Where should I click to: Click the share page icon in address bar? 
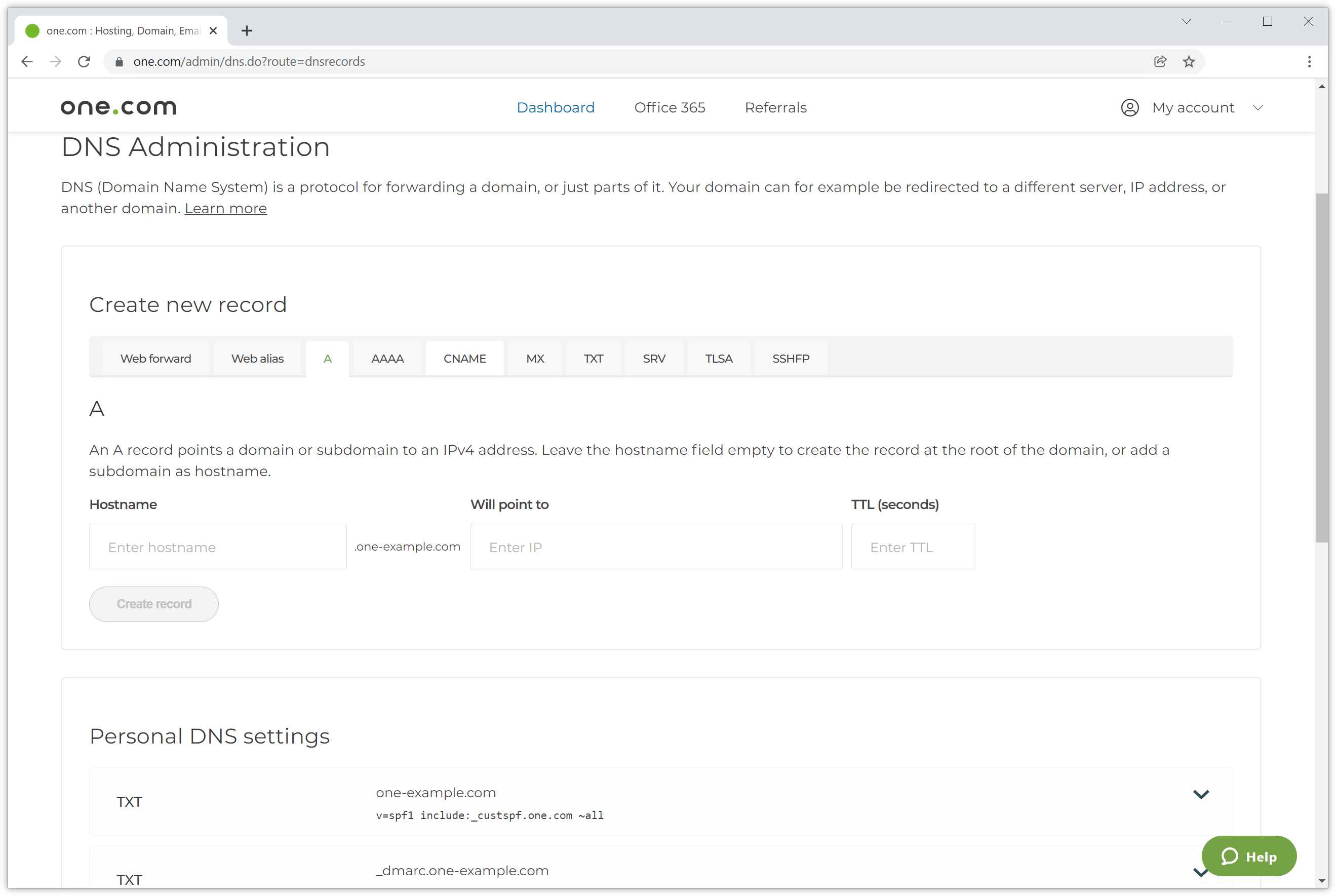point(1159,62)
